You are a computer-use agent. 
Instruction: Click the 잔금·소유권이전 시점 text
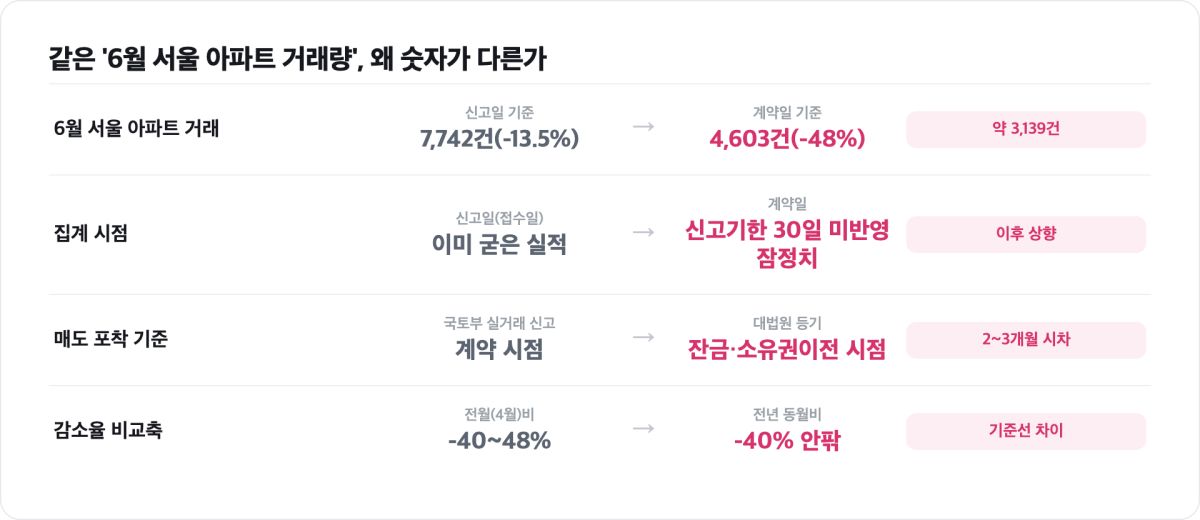787,349
